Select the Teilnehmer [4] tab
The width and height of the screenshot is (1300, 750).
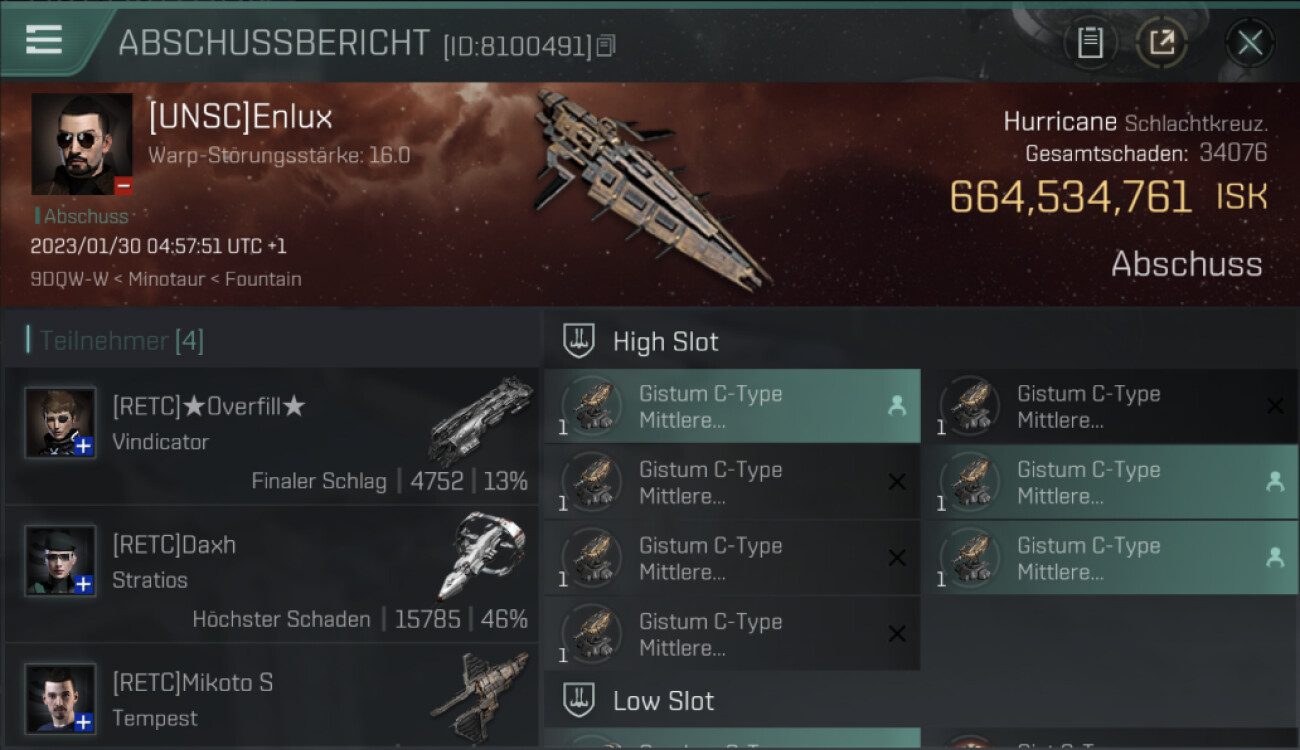[x=122, y=341]
